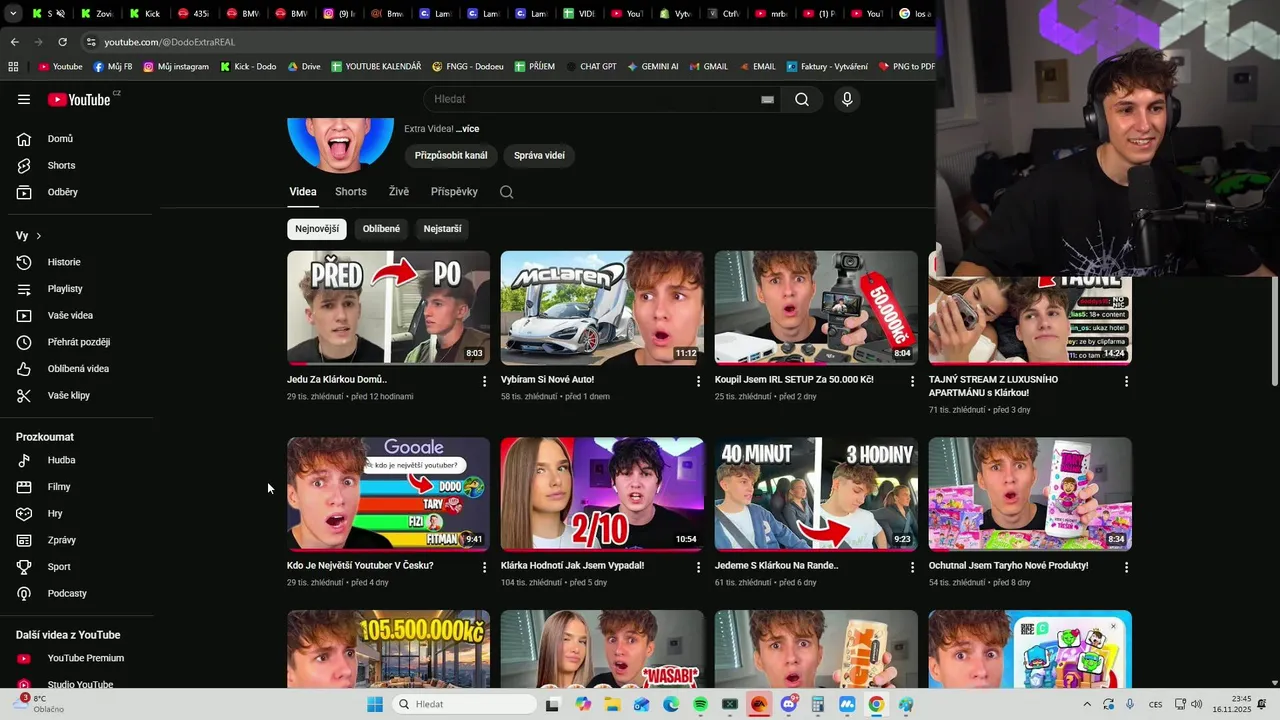The image size is (1280, 720).
Task: Open options for Ochutnal Jsem Taryho video
Action: coord(1126,567)
